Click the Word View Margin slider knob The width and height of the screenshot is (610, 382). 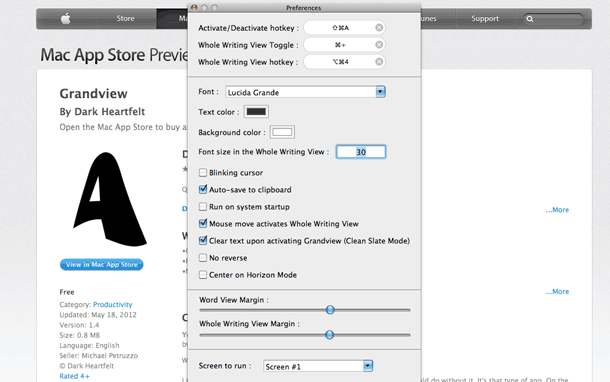click(330, 310)
